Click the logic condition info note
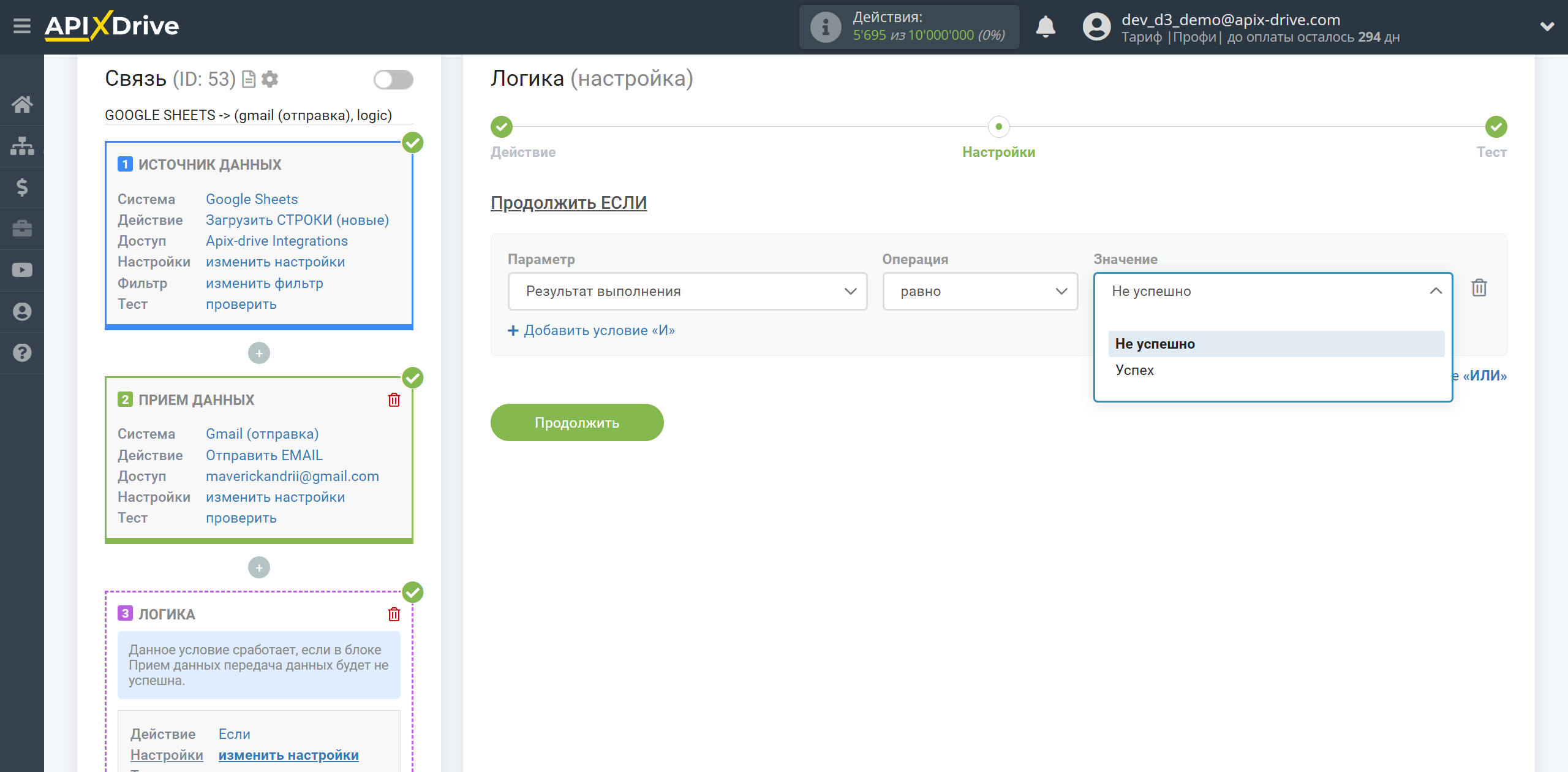The width and height of the screenshot is (1568, 772). pos(258,665)
